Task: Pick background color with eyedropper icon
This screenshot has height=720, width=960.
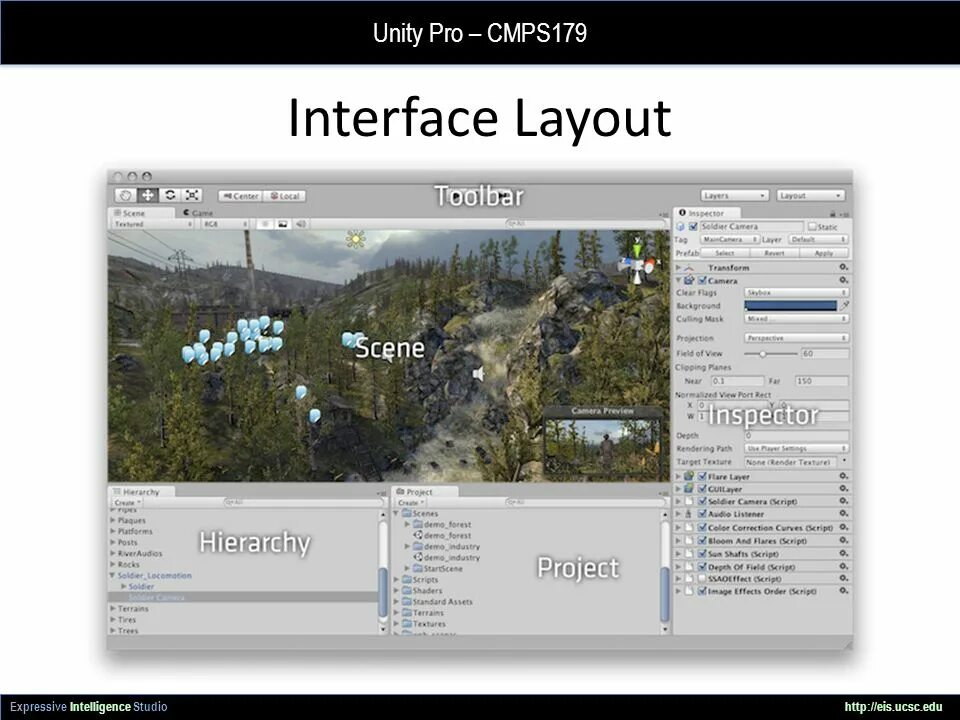Action: [x=844, y=305]
